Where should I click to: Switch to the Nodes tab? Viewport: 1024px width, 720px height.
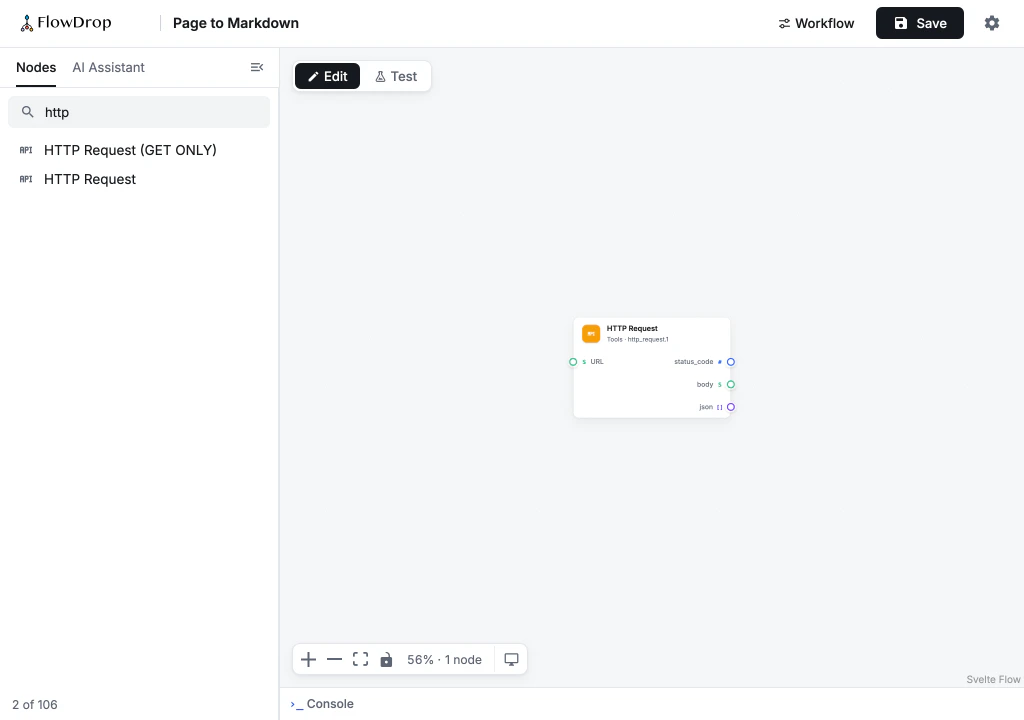[36, 67]
